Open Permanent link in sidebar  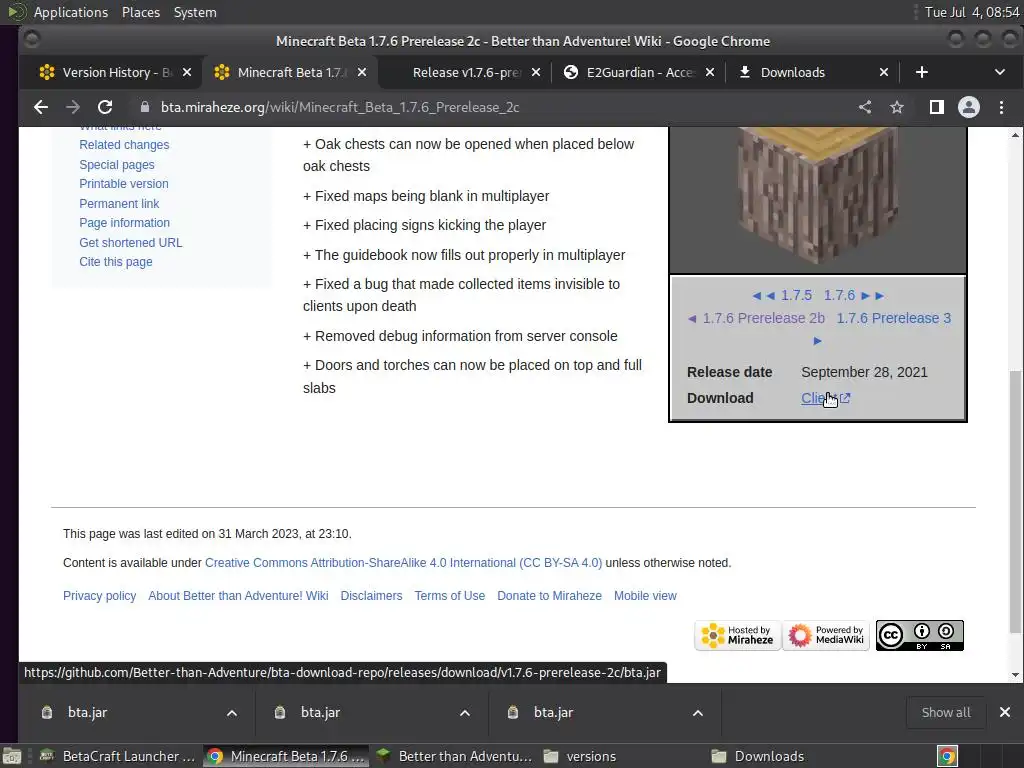pos(119,204)
